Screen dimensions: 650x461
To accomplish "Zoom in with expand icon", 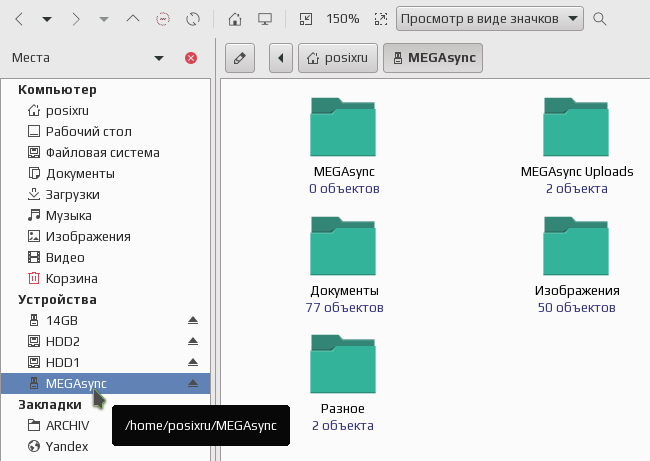I will click(x=381, y=19).
